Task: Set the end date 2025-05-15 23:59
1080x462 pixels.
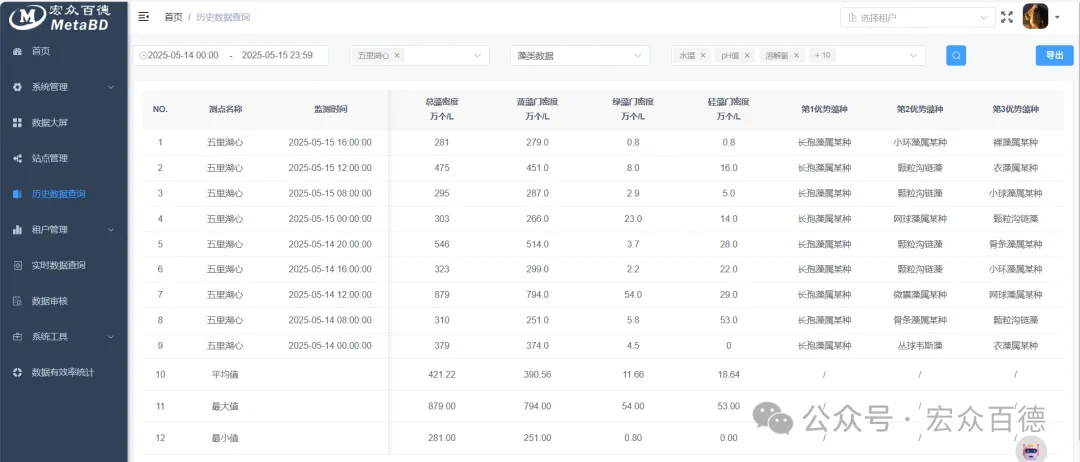Action: coord(278,56)
